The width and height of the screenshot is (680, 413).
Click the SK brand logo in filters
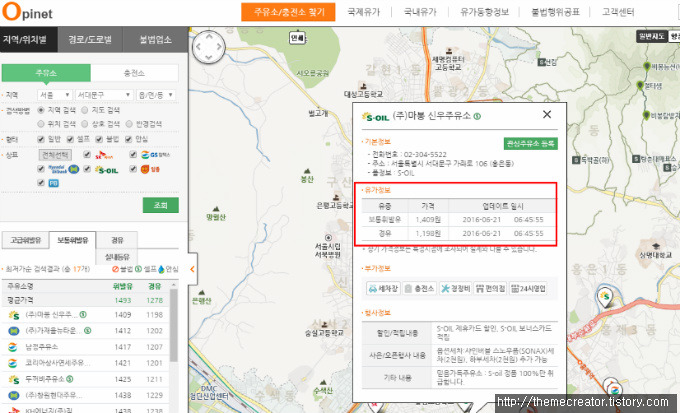point(104,155)
